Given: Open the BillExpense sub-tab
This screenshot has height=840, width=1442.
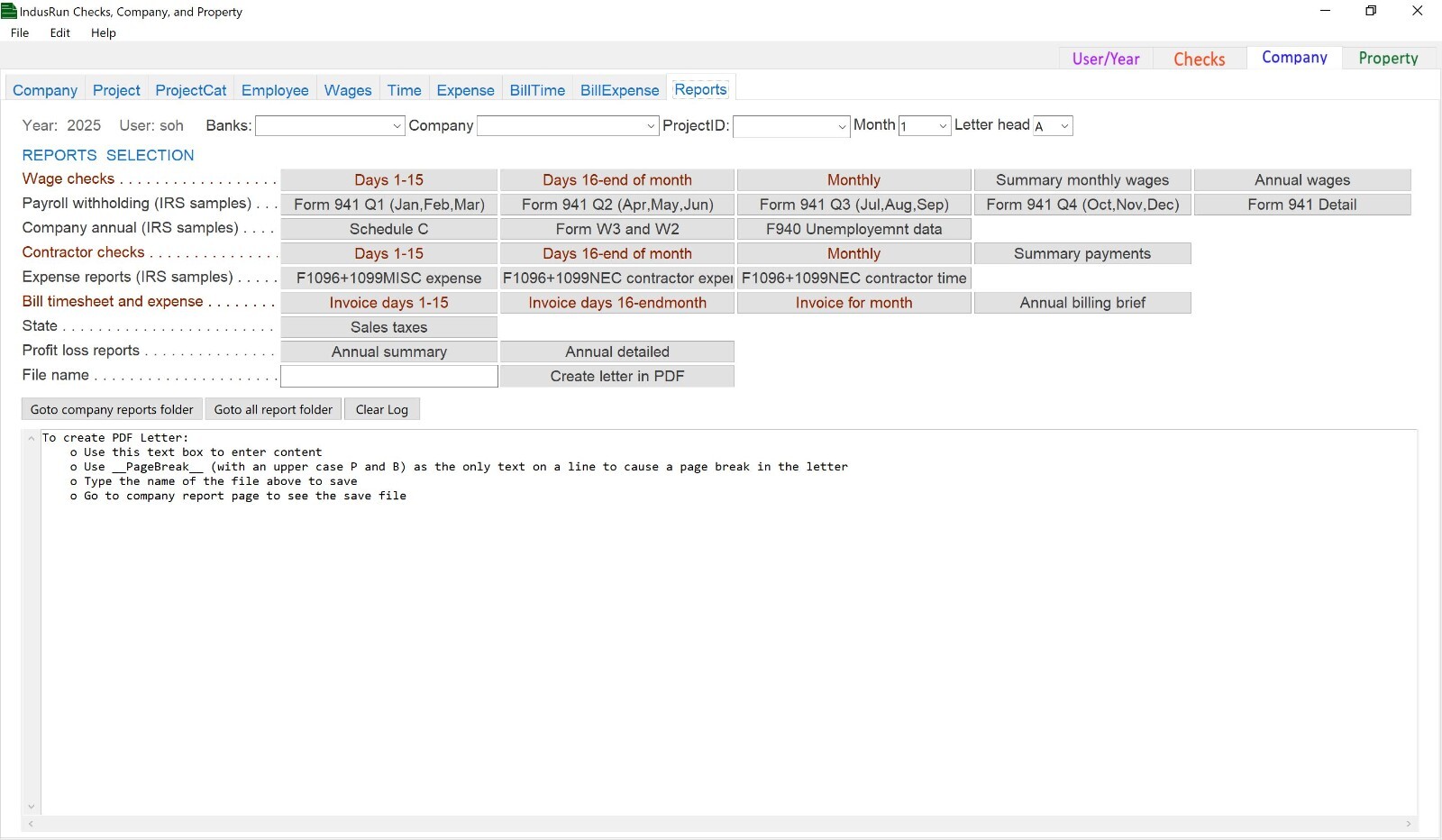Looking at the screenshot, I should [x=619, y=90].
